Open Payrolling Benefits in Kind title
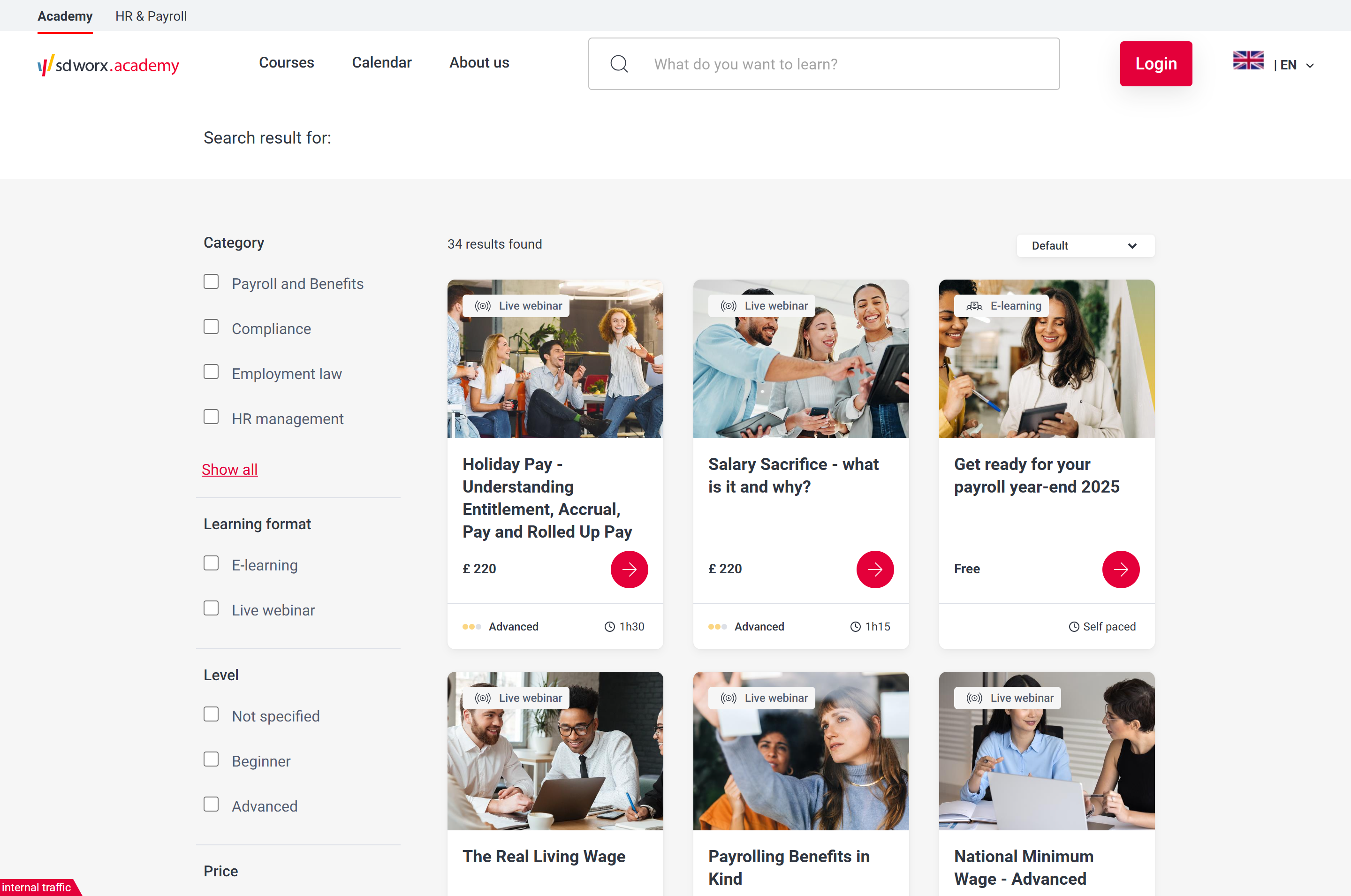Image resolution: width=1351 pixels, height=896 pixels. (789, 867)
